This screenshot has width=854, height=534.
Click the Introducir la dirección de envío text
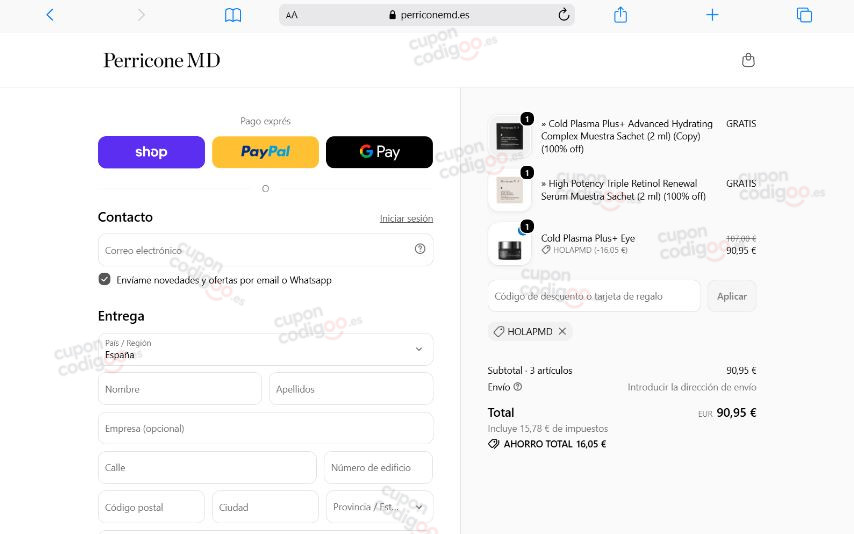pos(692,387)
